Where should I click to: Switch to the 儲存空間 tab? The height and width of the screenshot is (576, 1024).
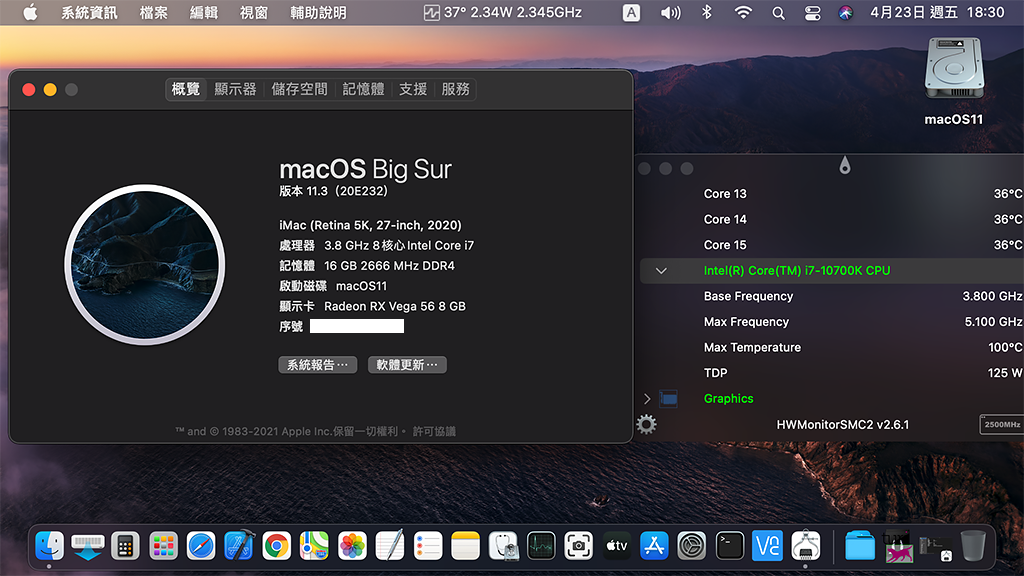coord(299,89)
